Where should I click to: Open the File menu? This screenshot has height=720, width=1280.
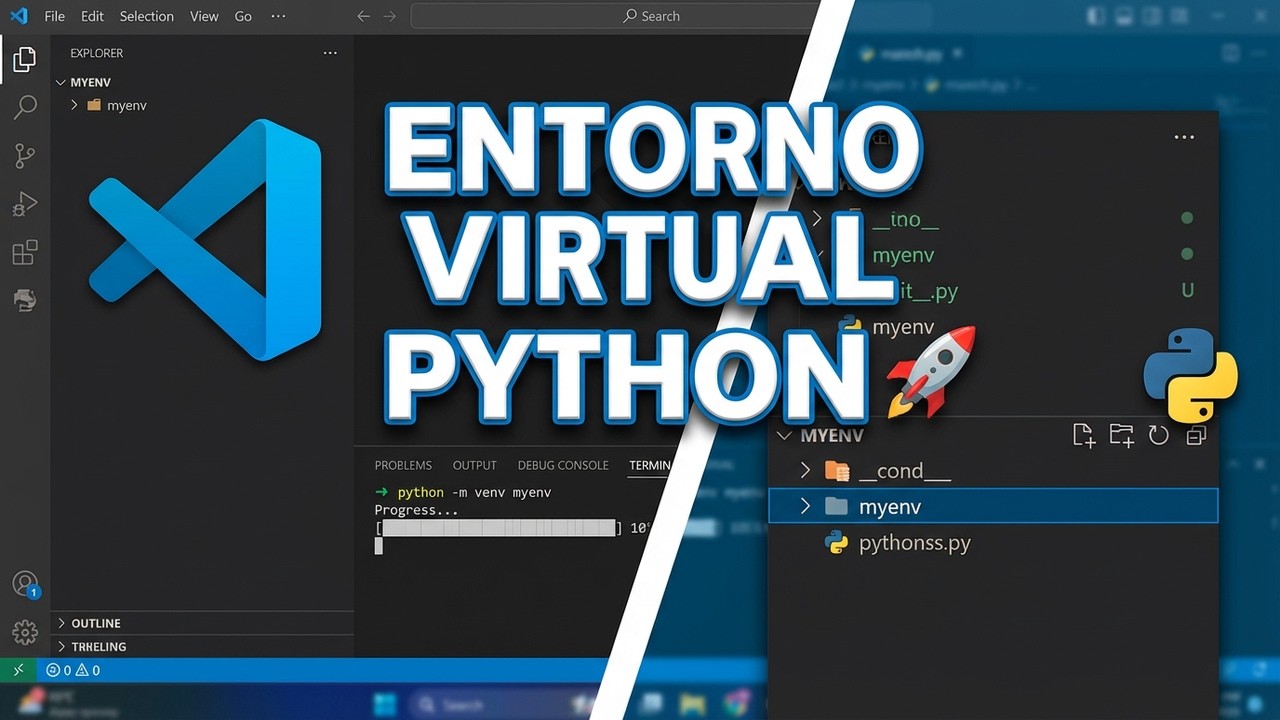[54, 16]
